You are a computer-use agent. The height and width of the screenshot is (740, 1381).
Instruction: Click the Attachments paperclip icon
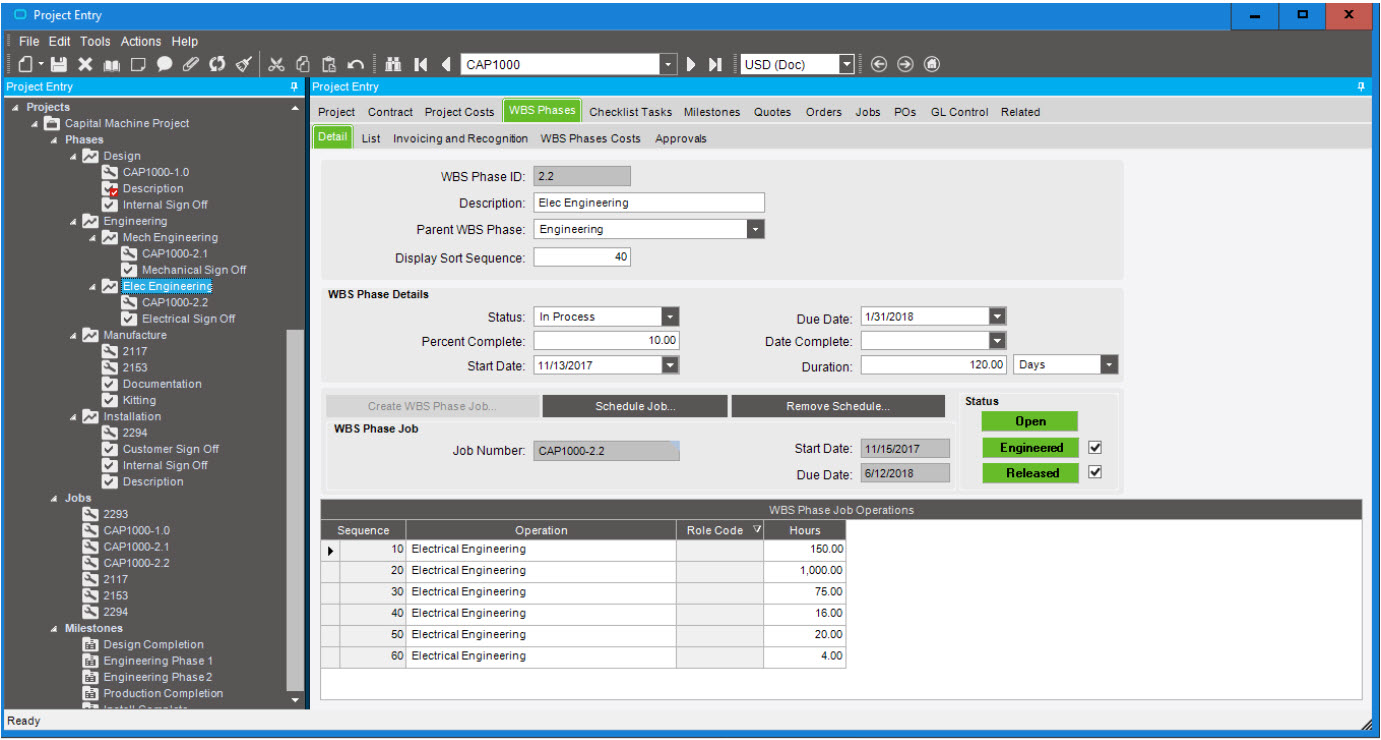[x=190, y=64]
